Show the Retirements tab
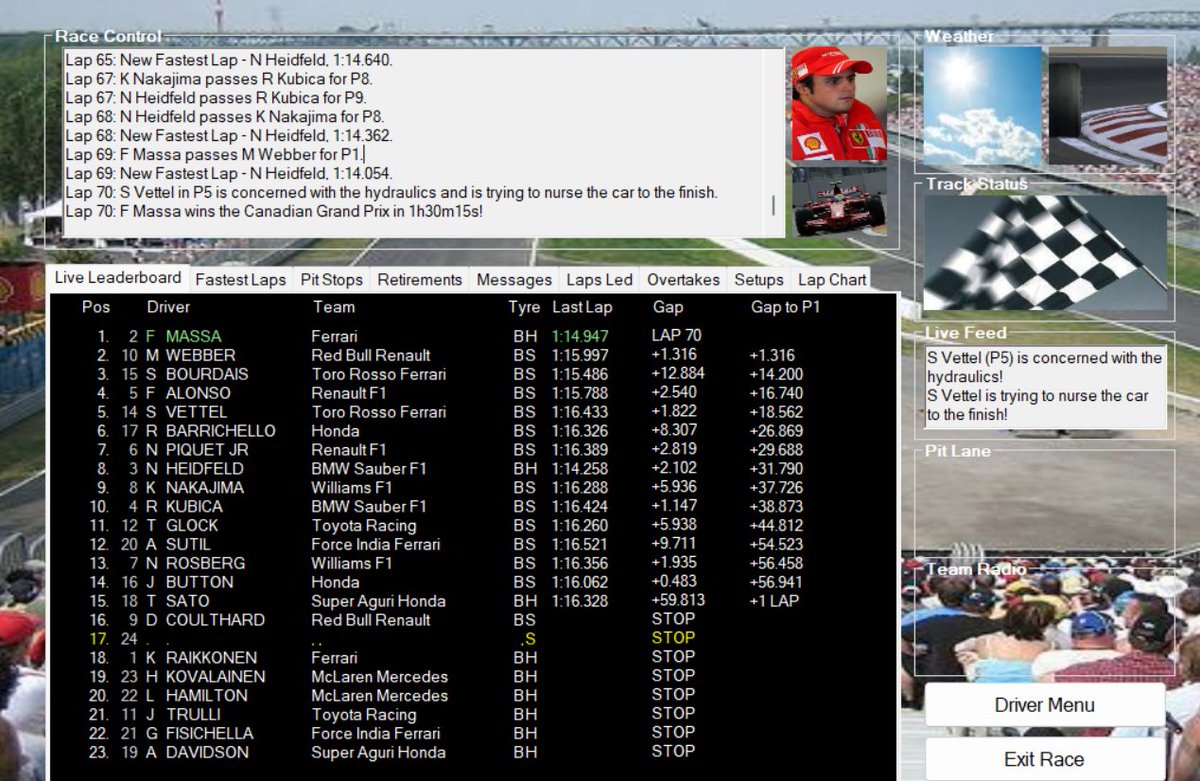This screenshot has width=1200, height=781. [x=420, y=280]
